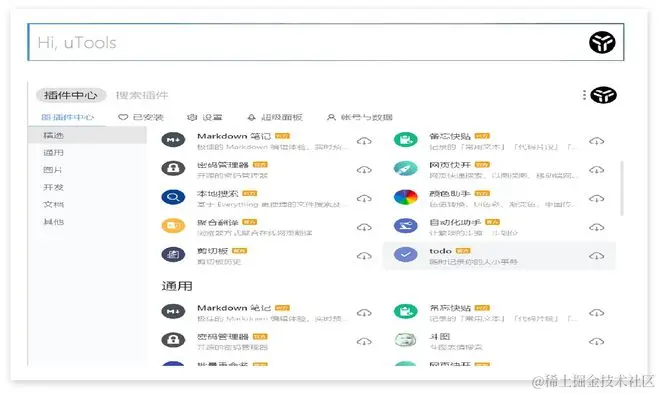This screenshot has width=660, height=394.
Task: Open the 自动化助手 plugin title
Action: (455, 222)
